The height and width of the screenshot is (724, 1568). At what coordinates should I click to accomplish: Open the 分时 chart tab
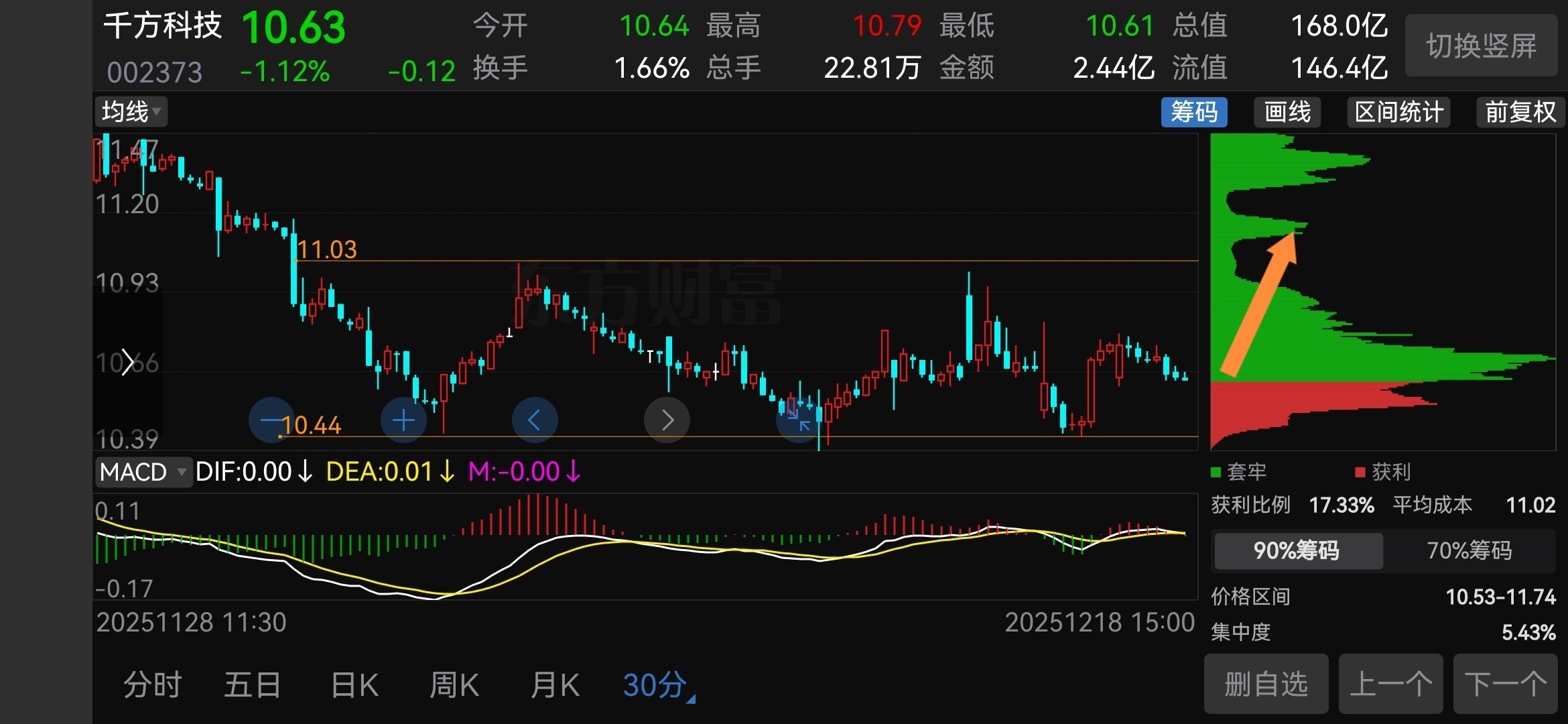click(x=152, y=686)
